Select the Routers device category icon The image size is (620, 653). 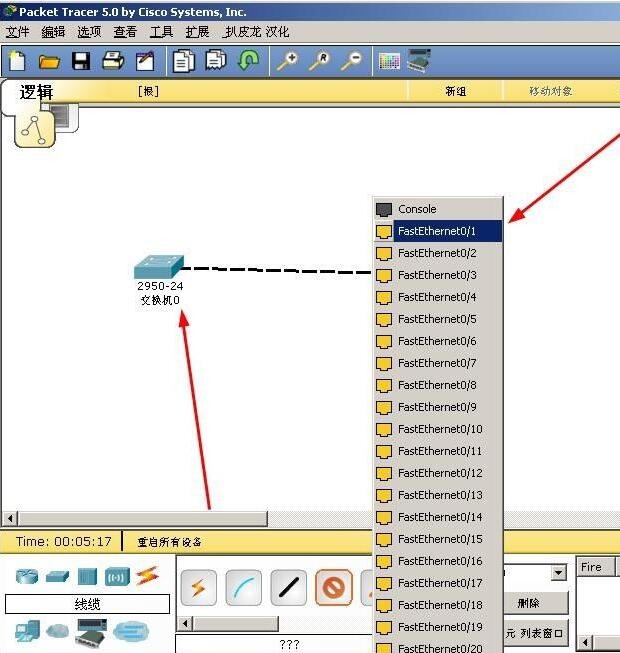click(x=27, y=576)
